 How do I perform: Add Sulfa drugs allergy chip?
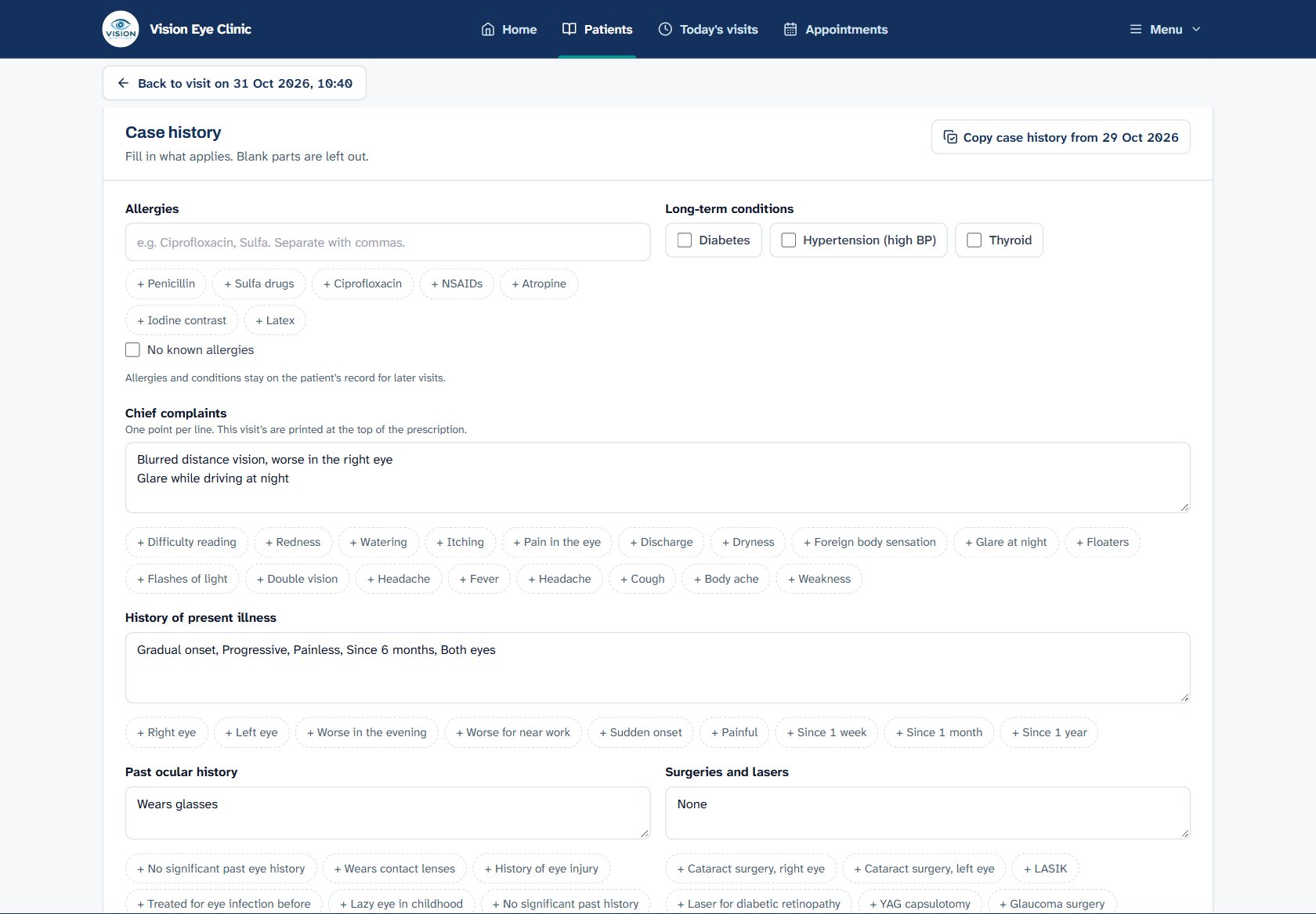(x=259, y=284)
